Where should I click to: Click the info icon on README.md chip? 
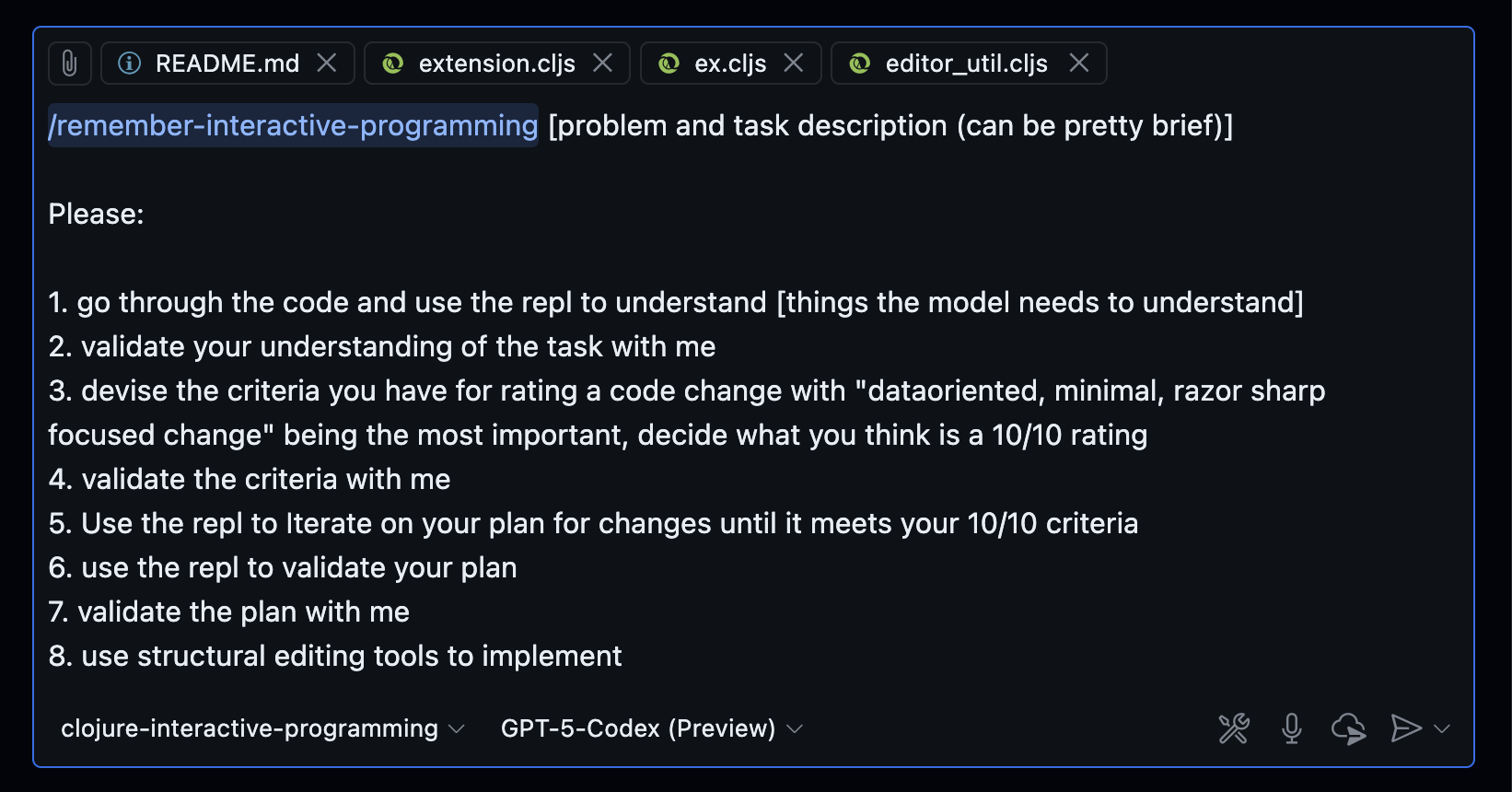(129, 63)
